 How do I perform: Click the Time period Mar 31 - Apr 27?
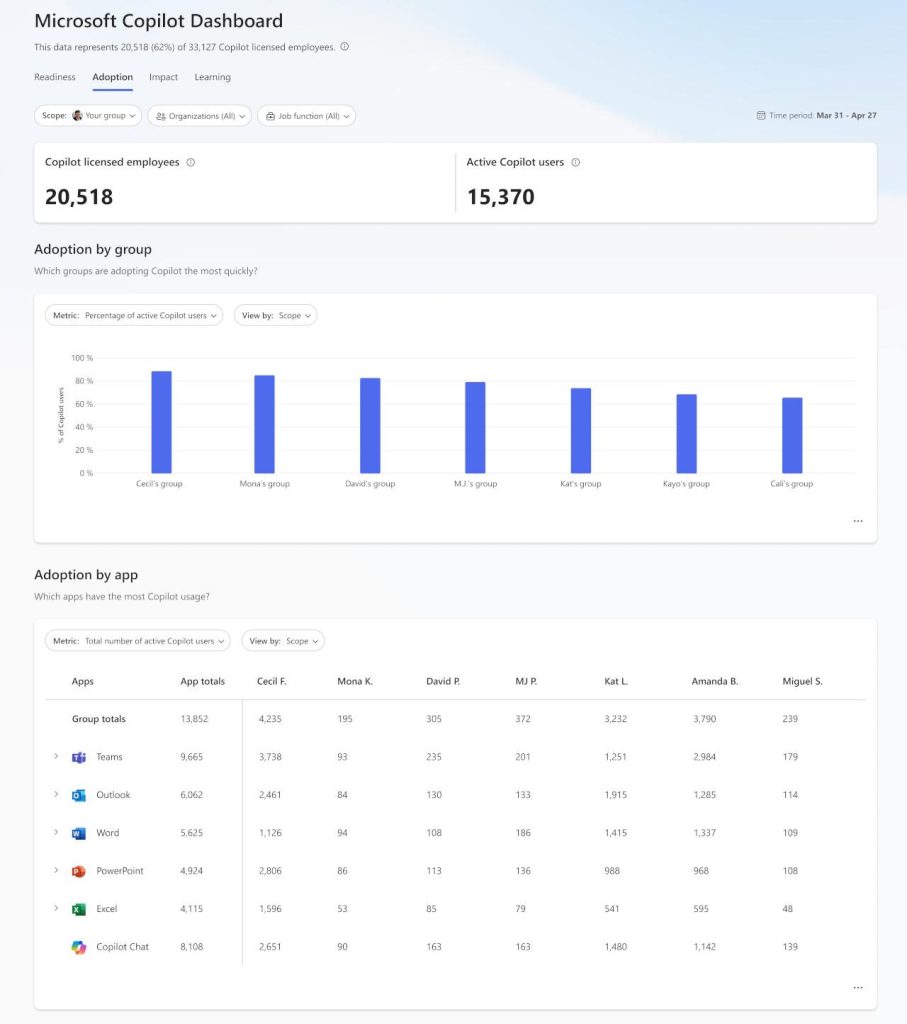[816, 116]
